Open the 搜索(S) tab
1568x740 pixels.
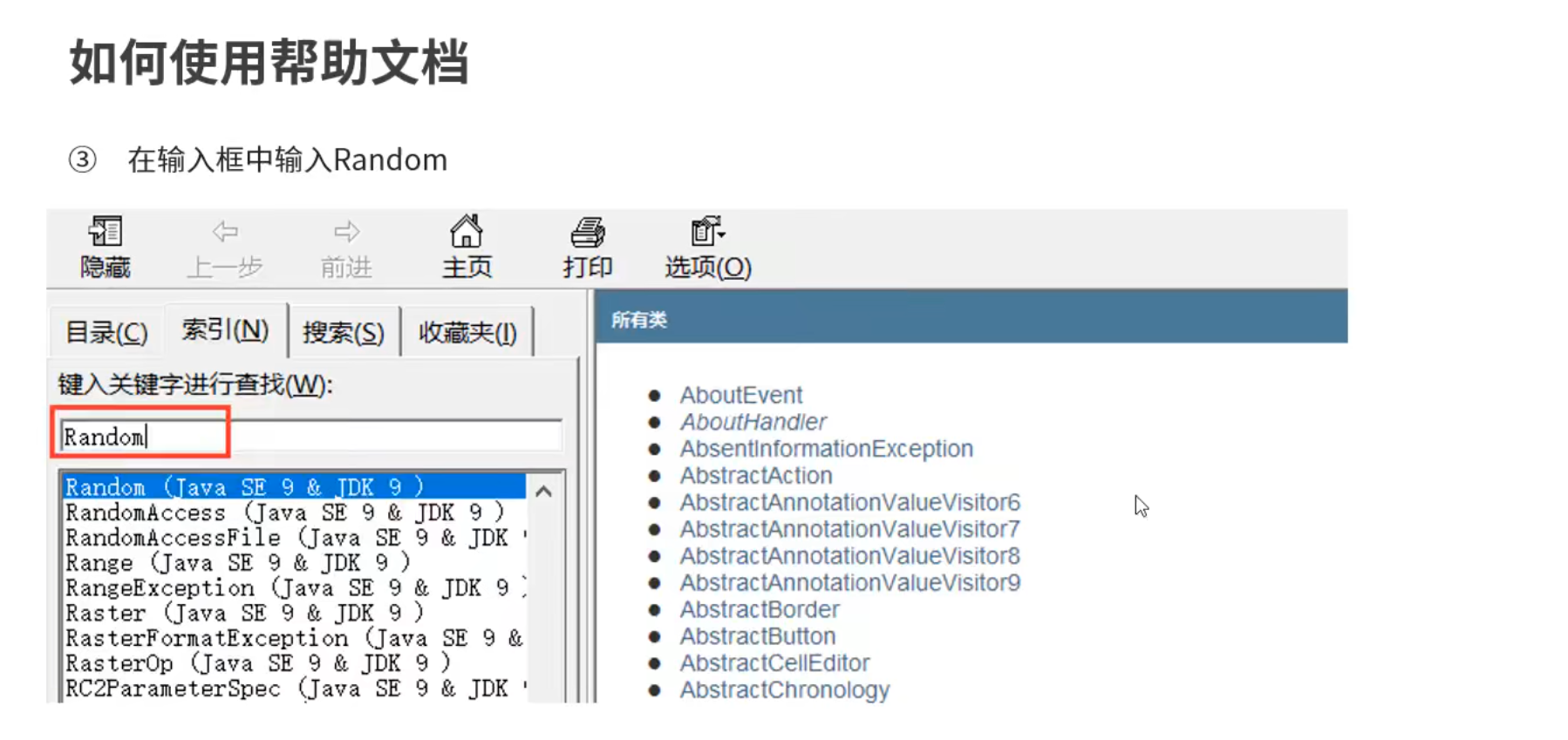coord(344,332)
